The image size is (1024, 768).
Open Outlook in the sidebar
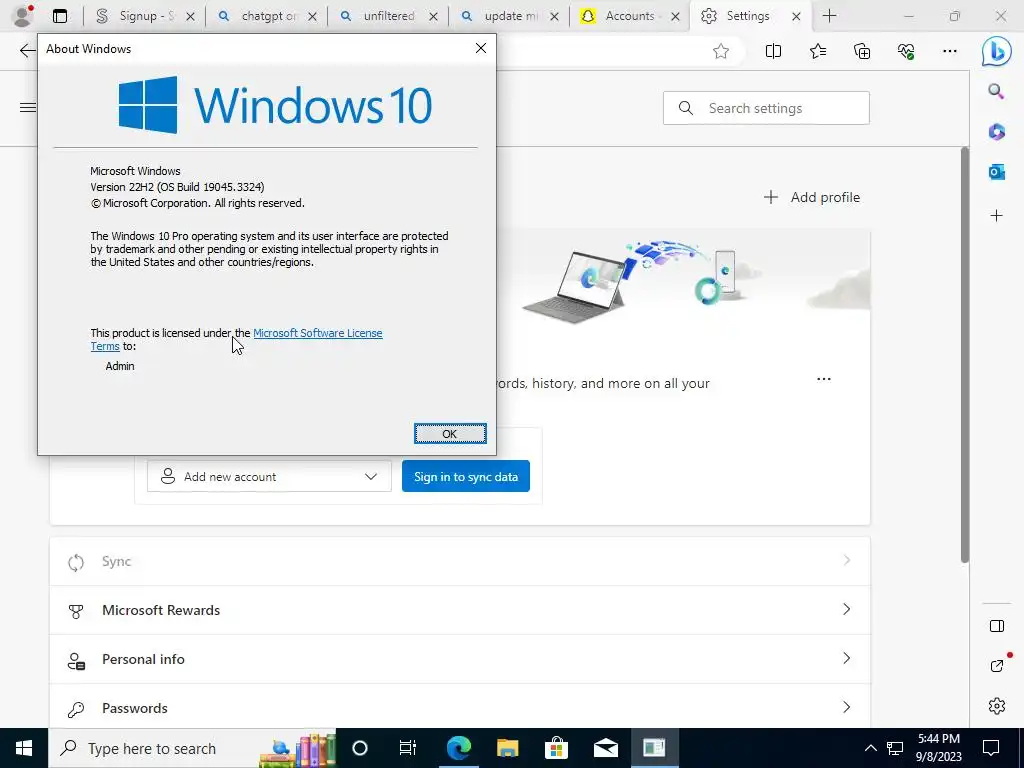(996, 172)
